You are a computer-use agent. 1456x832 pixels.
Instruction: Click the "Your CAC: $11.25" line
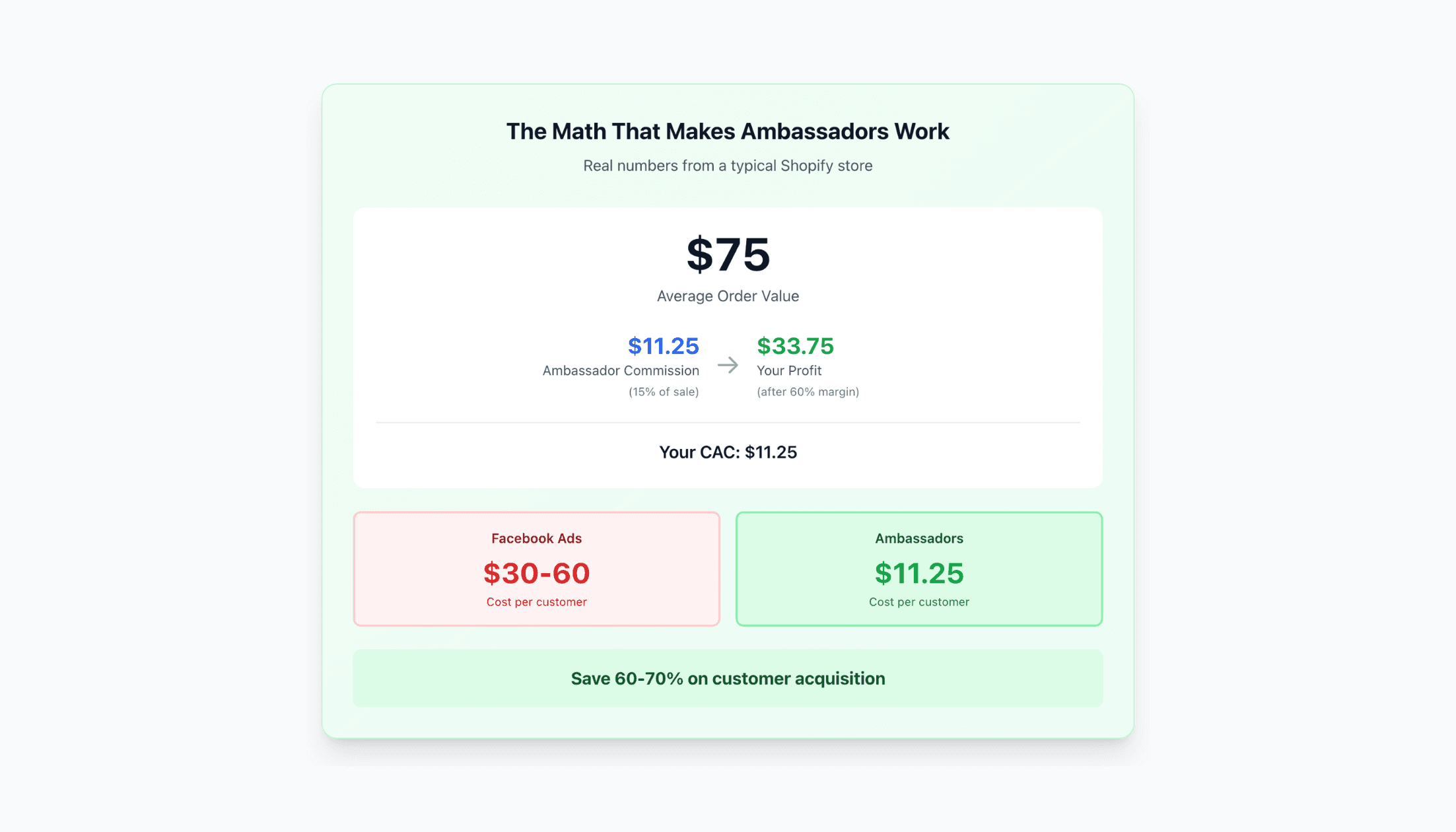(x=728, y=452)
